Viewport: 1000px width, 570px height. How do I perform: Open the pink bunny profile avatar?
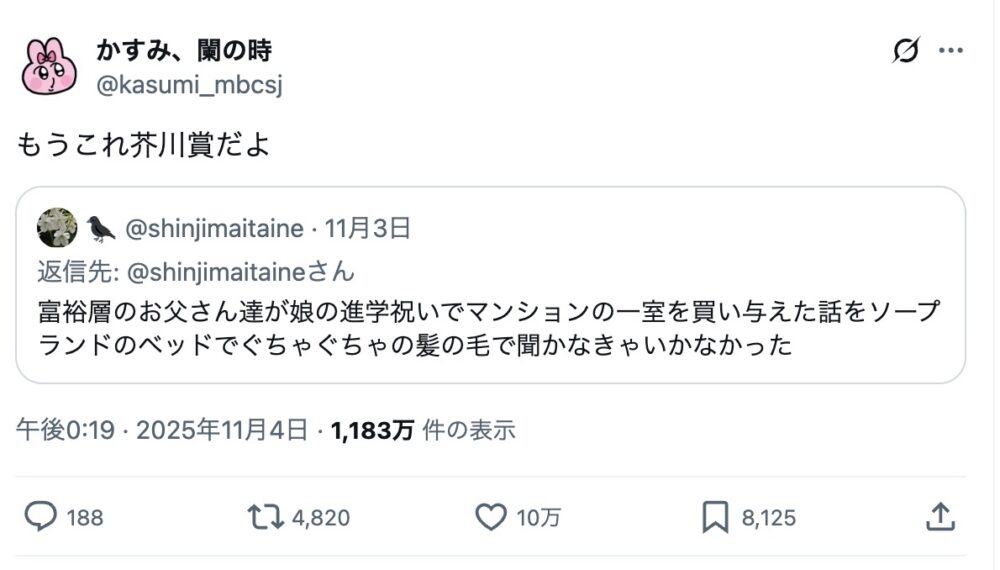pos(49,66)
